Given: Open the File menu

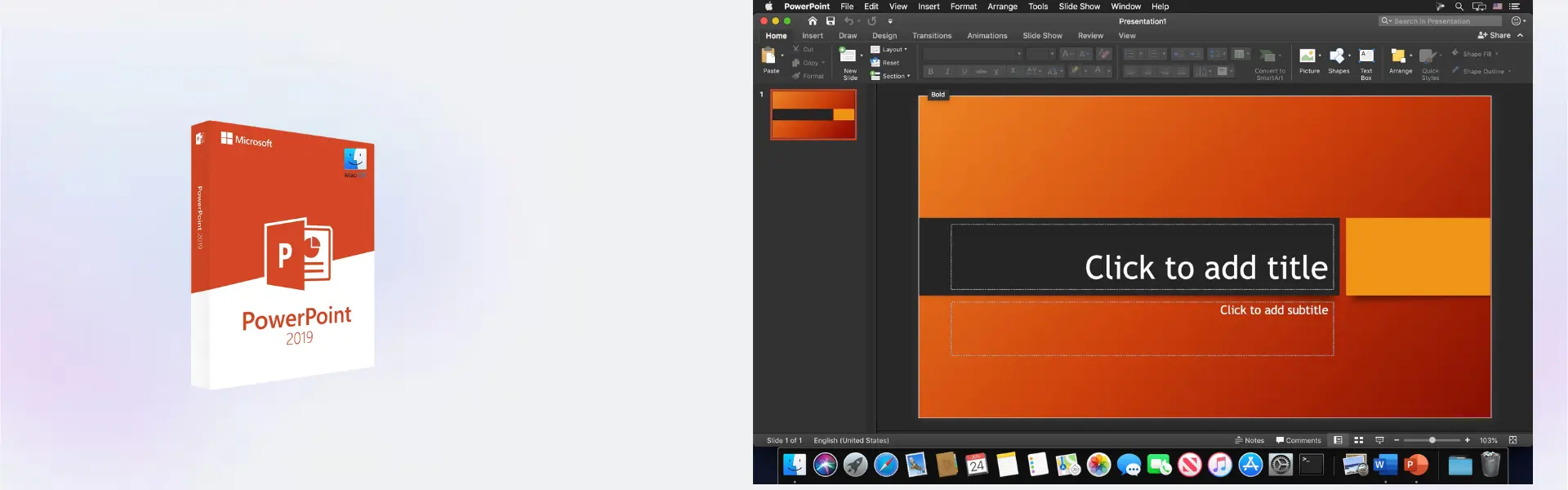Looking at the screenshot, I should point(847,7).
